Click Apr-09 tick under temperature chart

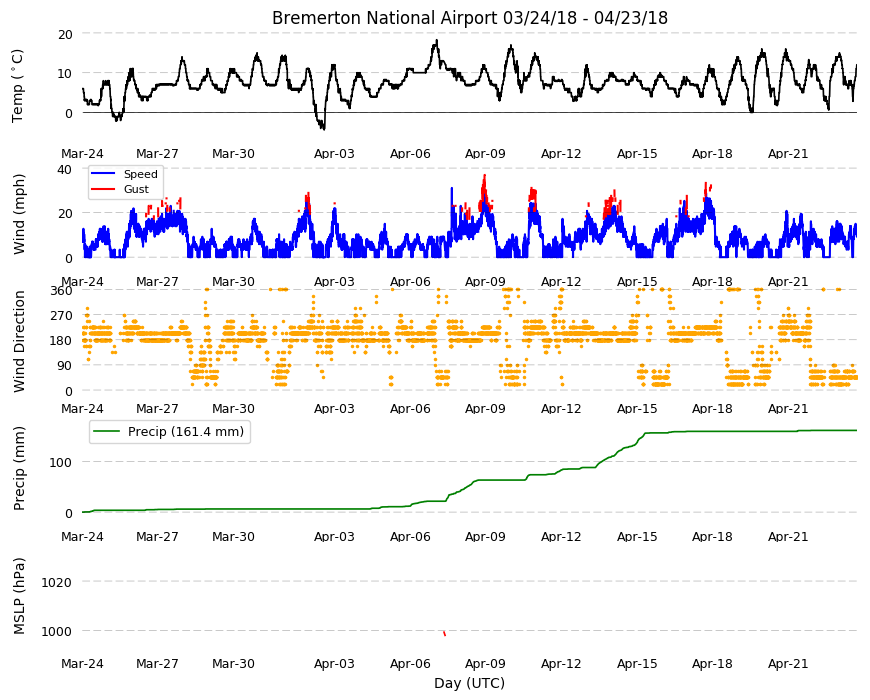pyautogui.click(x=485, y=154)
